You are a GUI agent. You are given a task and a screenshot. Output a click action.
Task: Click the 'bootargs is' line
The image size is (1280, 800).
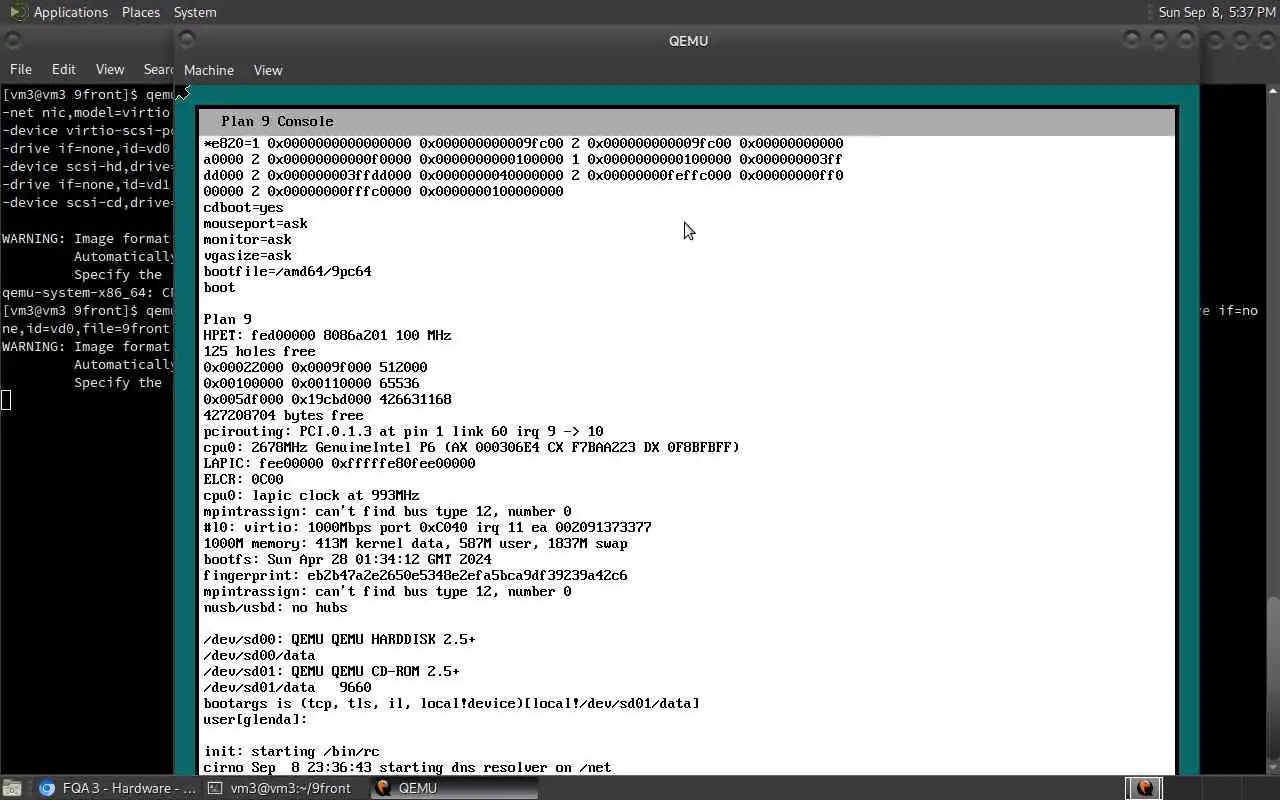(x=451, y=703)
